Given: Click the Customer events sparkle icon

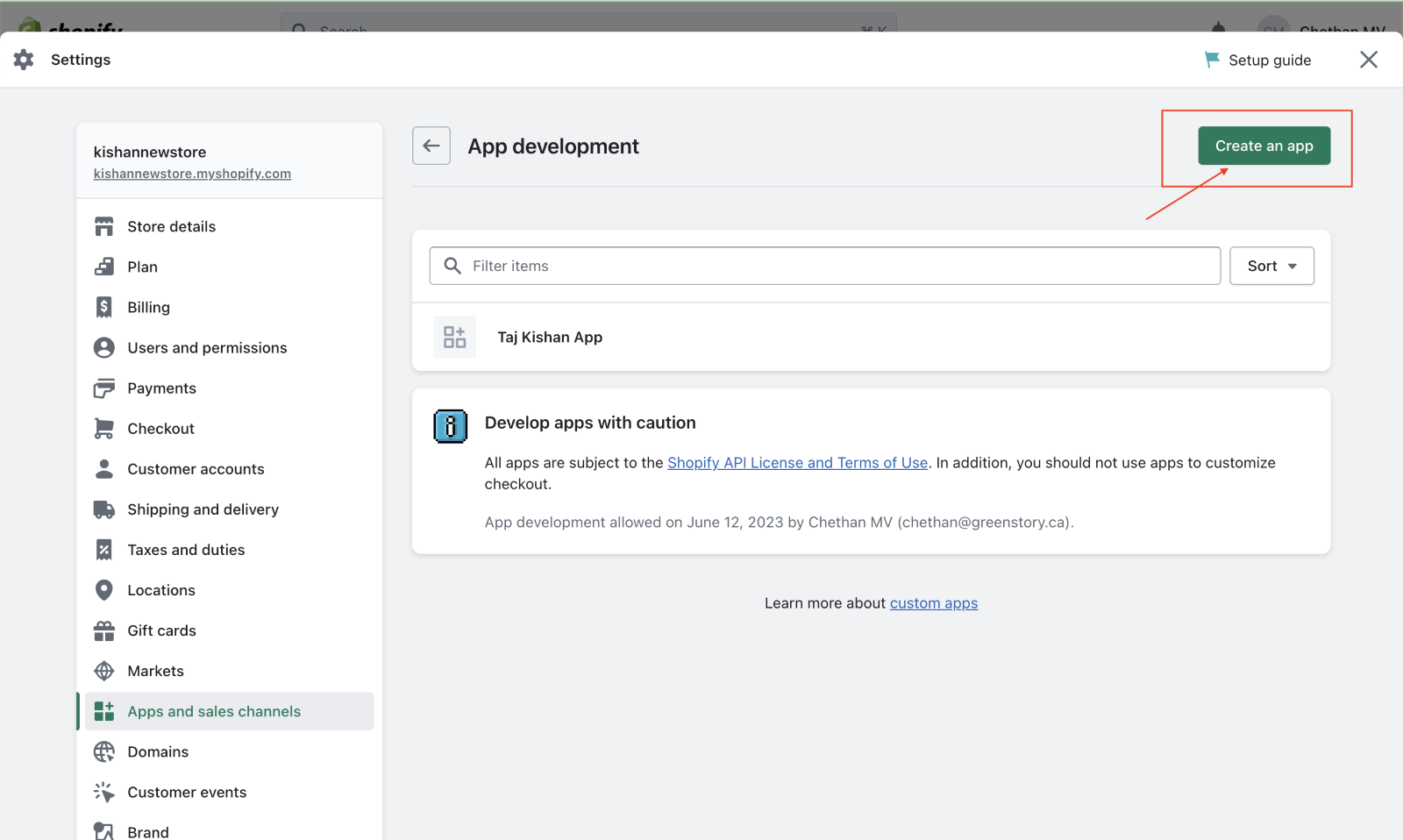Looking at the screenshot, I should [x=104, y=792].
